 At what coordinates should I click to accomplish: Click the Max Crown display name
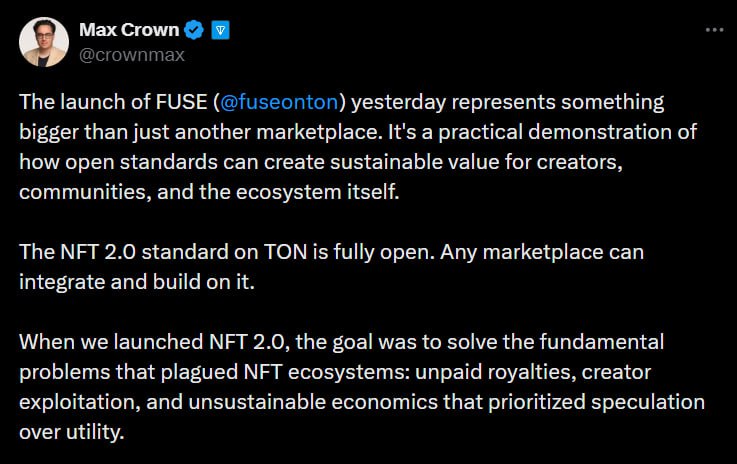[x=129, y=30]
